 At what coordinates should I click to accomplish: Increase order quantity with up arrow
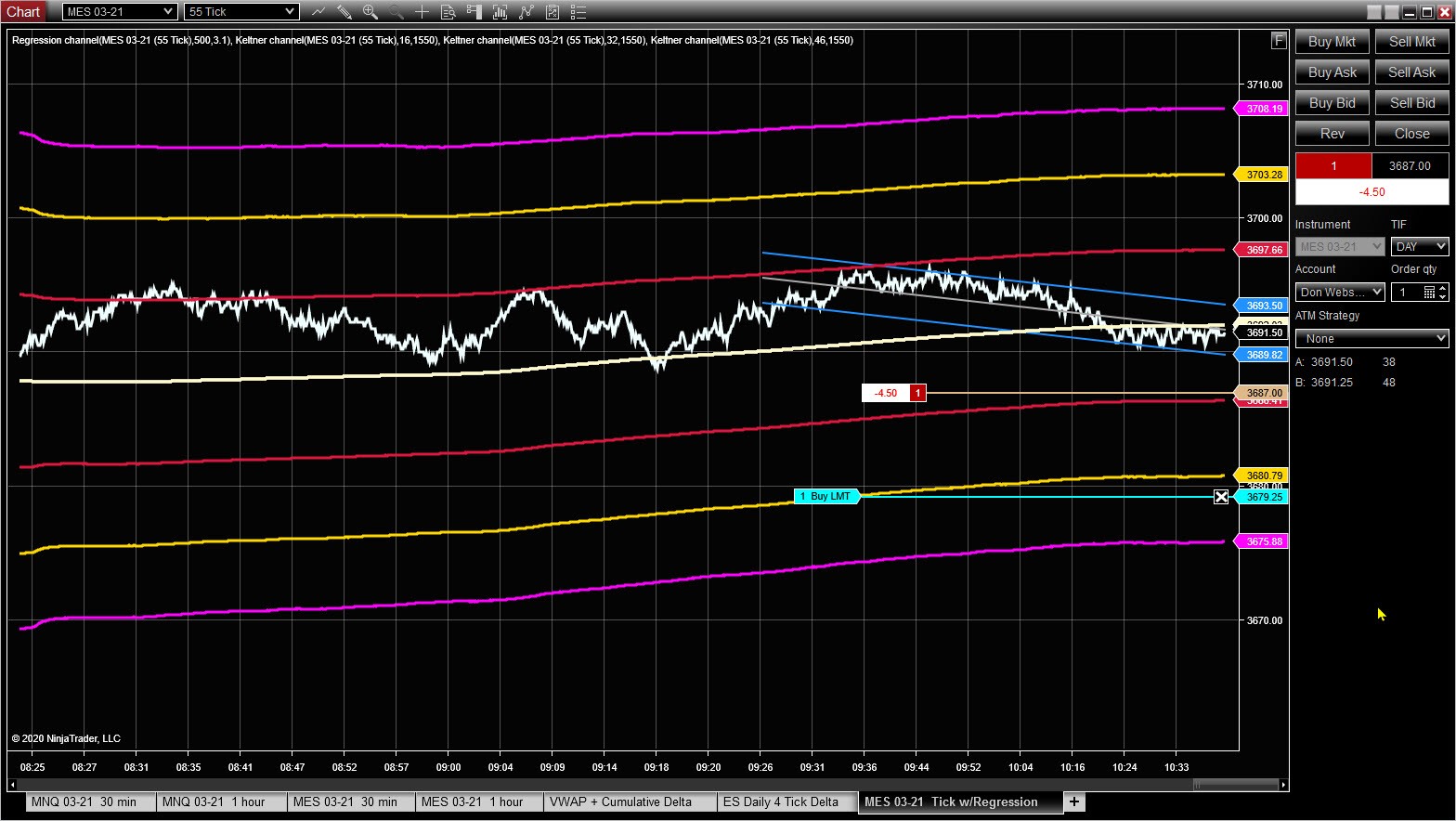1443,288
